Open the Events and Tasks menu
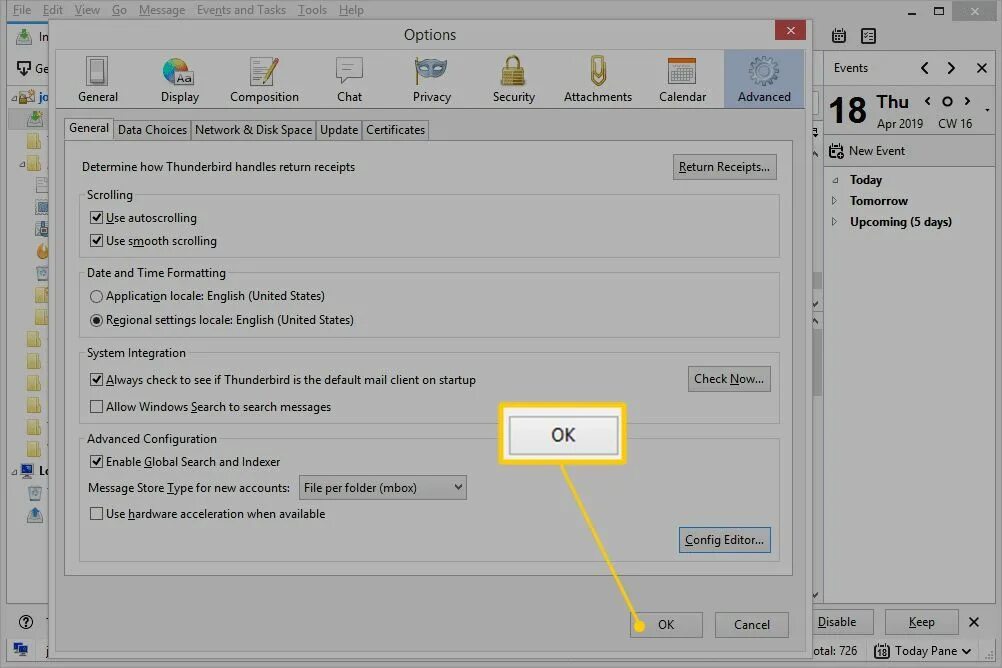This screenshot has width=1002, height=668. [x=241, y=10]
